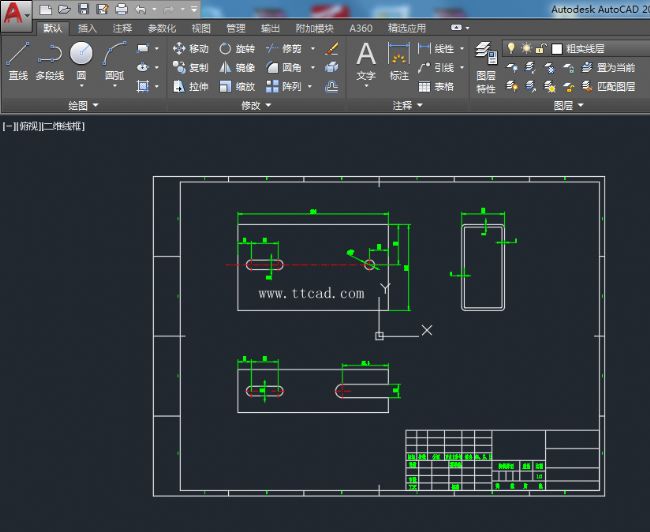Viewport: 650px width, 532px height.
Task: Toggle 粗实线层 padlock lock state
Action: (x=541, y=49)
